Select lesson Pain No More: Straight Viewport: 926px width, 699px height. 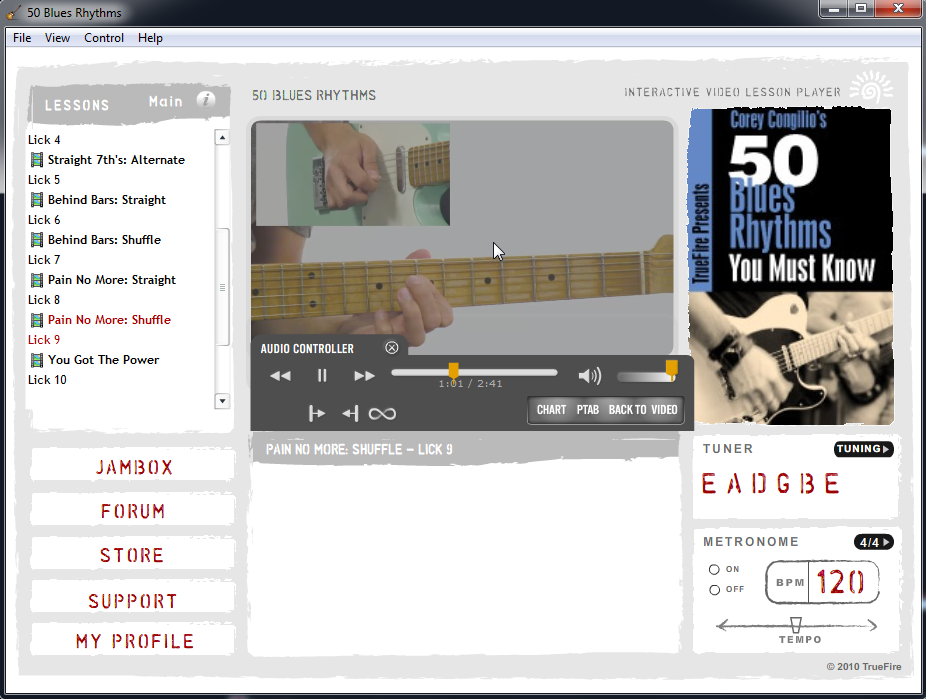[x=112, y=280]
